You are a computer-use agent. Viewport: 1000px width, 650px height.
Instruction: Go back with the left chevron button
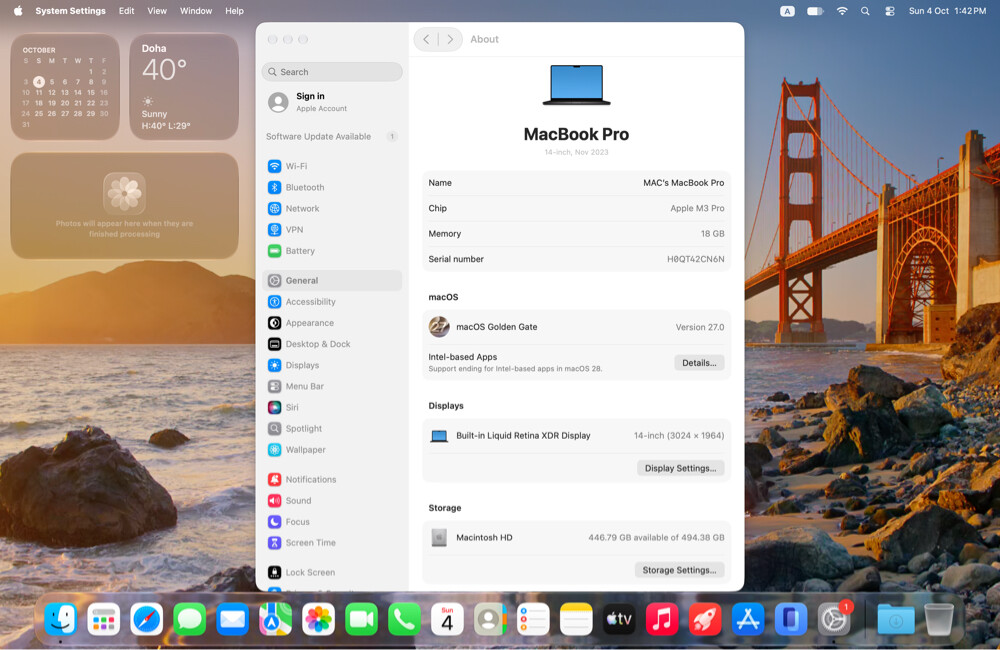(426, 40)
